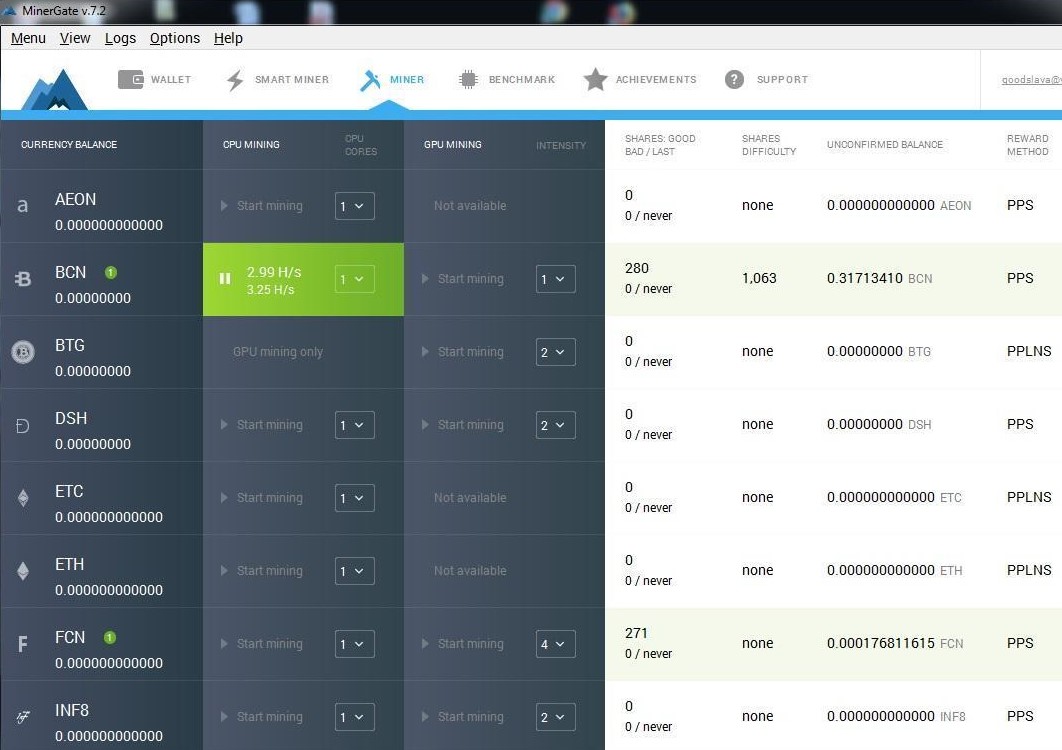
Task: Expand AEON CPU cores dropdown
Action: tap(354, 206)
